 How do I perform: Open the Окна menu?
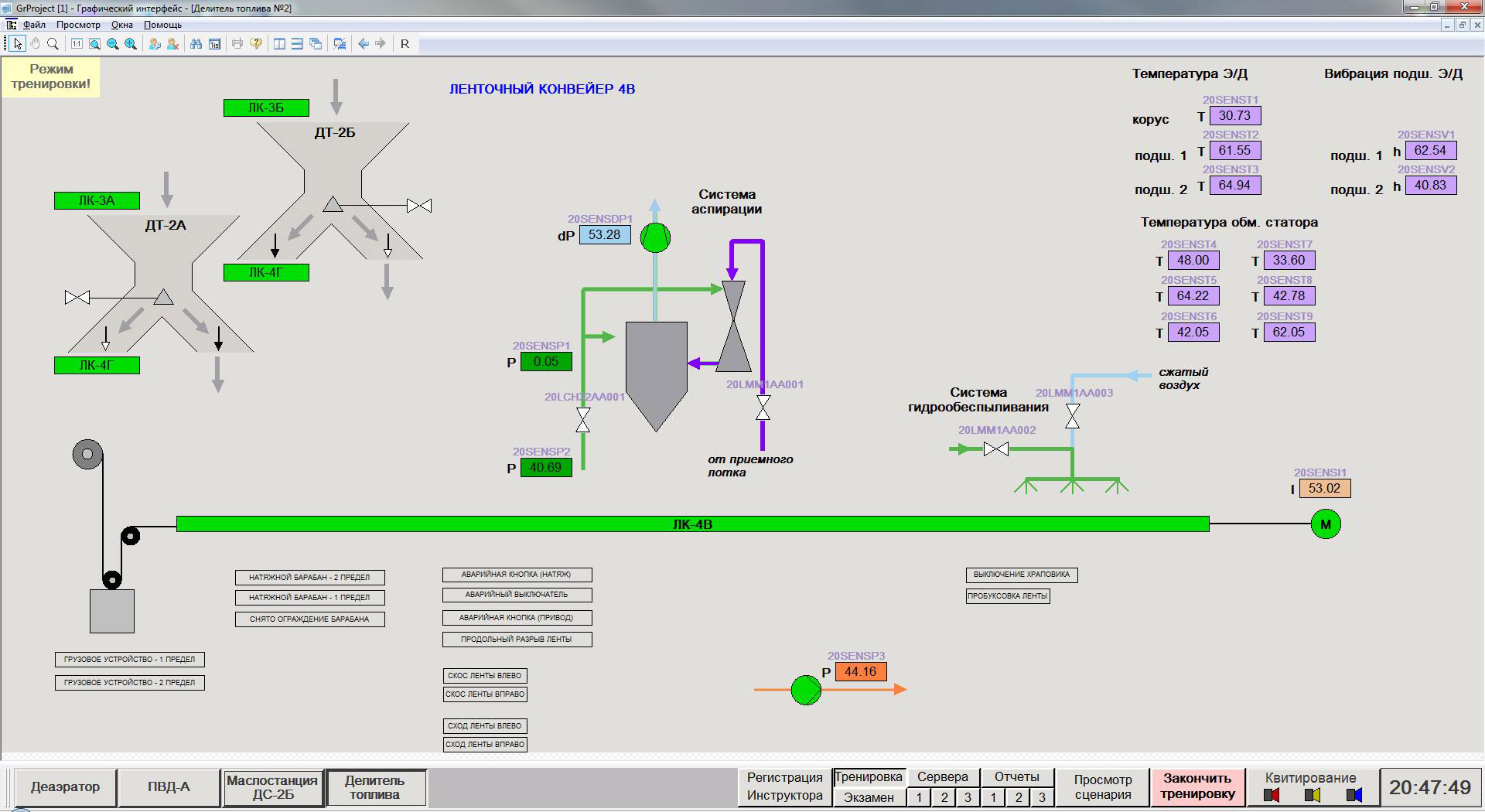point(122,25)
